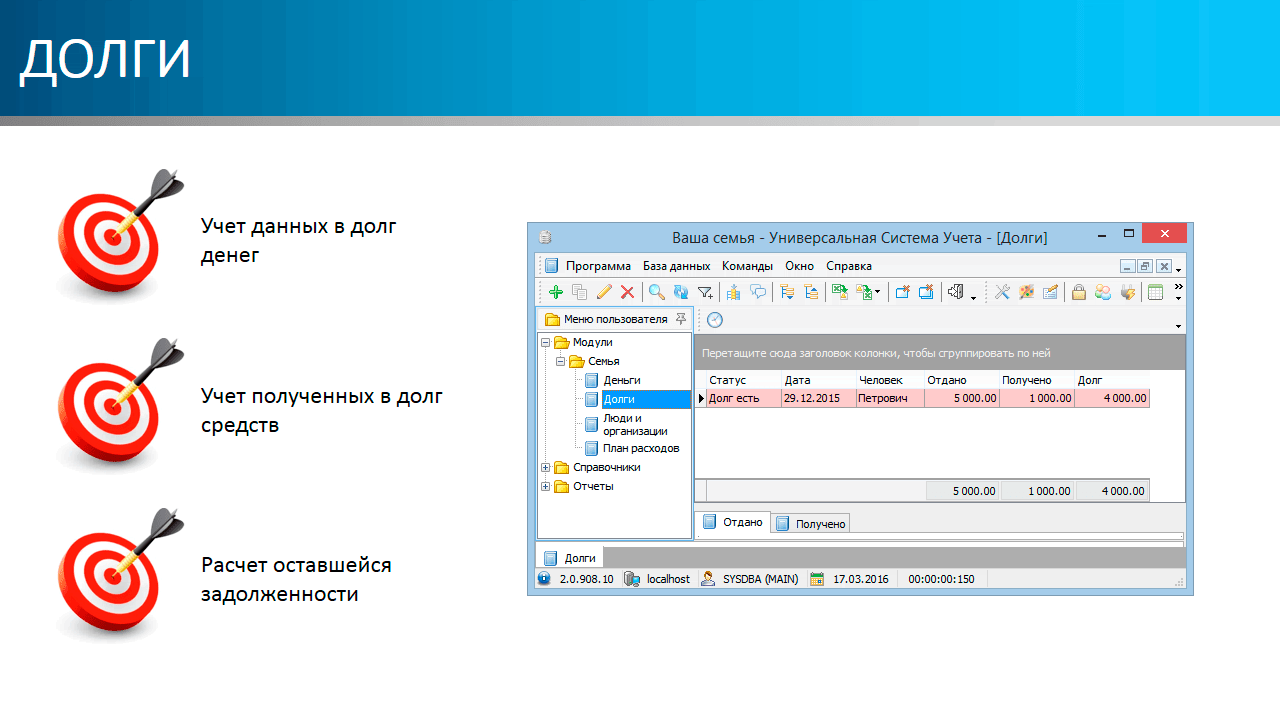Click the app icon left of Программа menu
Image resolution: width=1280 pixels, height=720 pixels.
pyautogui.click(x=551, y=266)
